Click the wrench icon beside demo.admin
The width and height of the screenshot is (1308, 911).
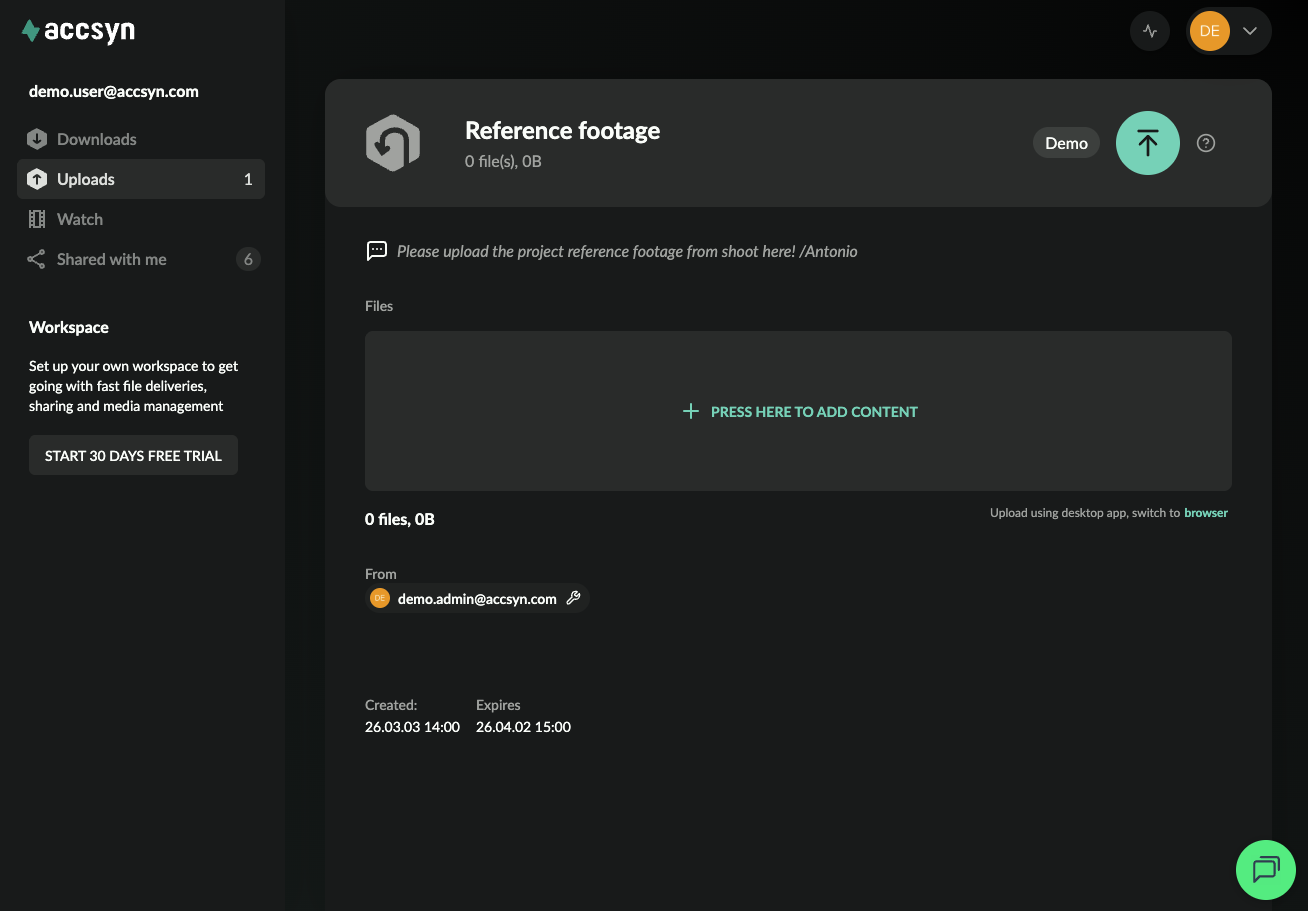(573, 598)
